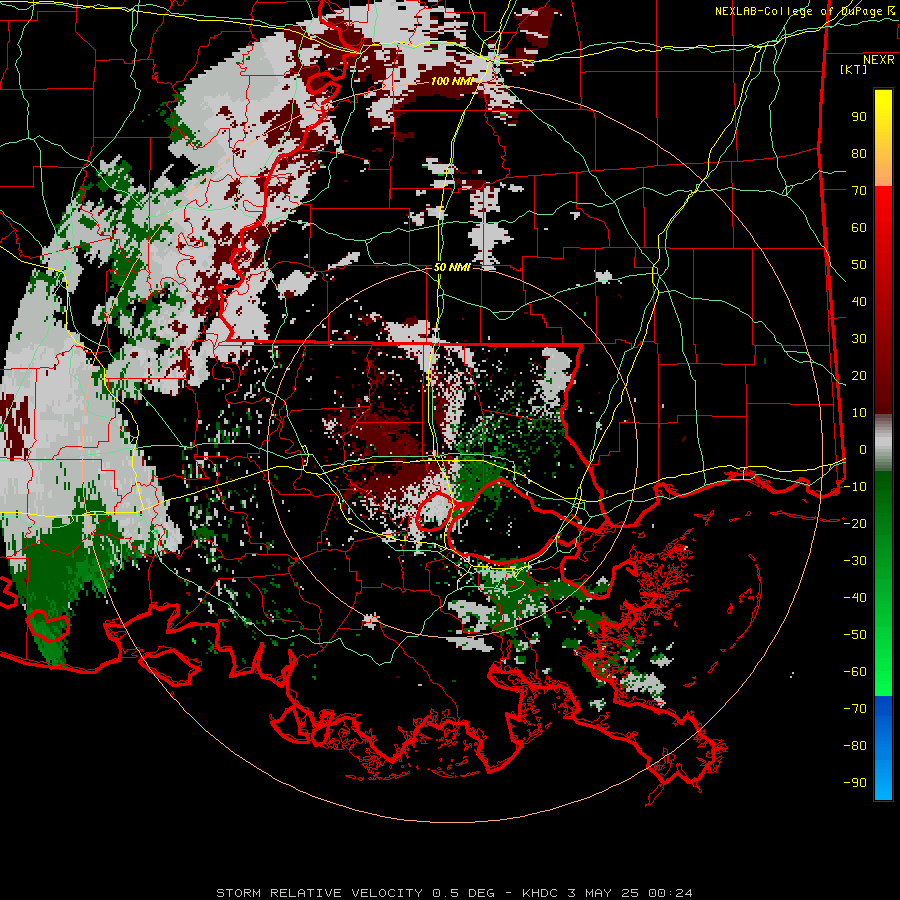Select the NEXR label above the scale
This screenshot has height=900, width=900.
click(x=878, y=60)
